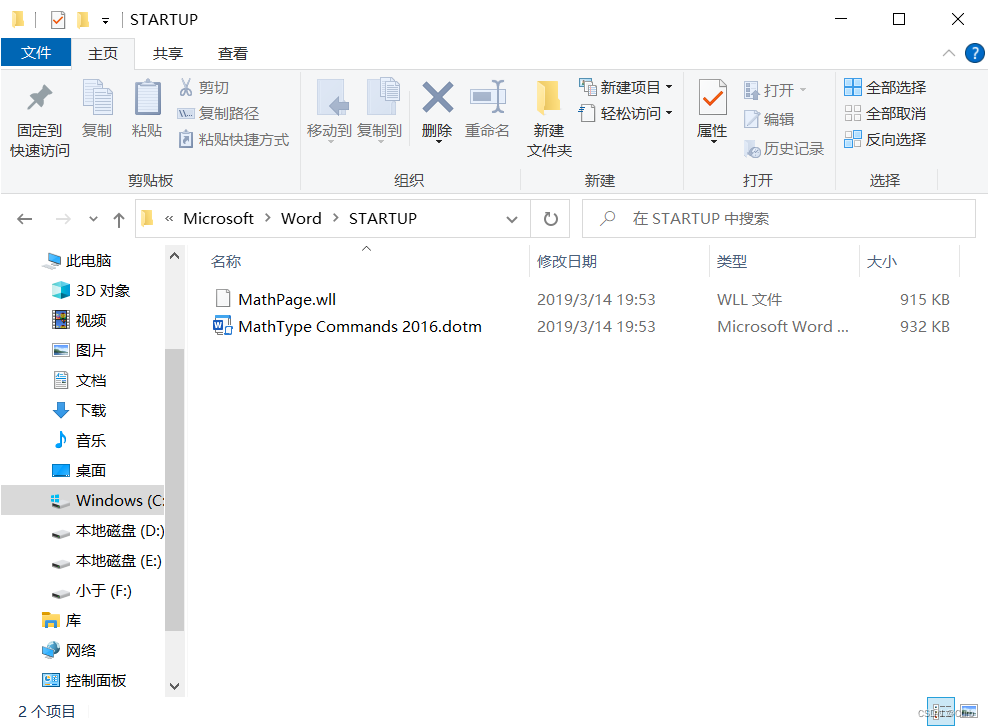Click sidebar scrollbar down arrow

pos(175,686)
